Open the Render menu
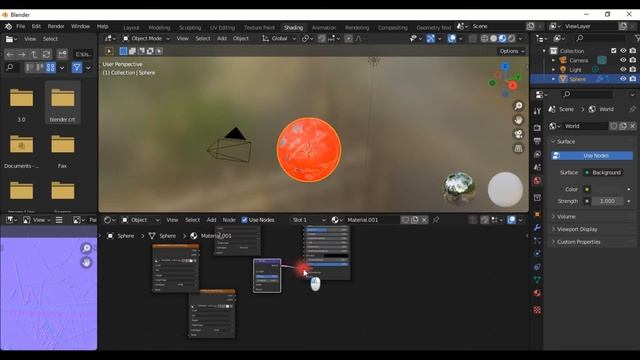 pyautogui.click(x=56, y=27)
